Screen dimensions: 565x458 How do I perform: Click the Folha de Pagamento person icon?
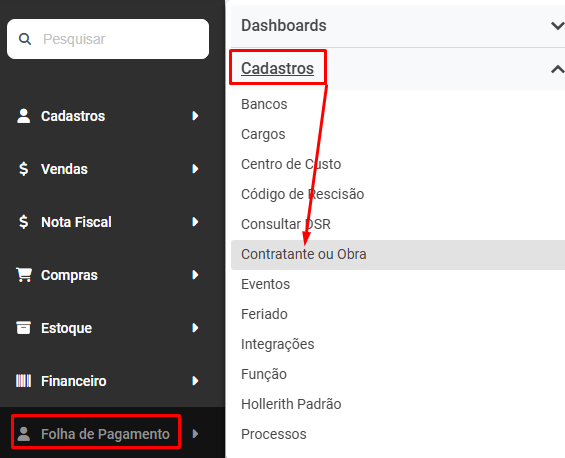pyautogui.click(x=24, y=434)
